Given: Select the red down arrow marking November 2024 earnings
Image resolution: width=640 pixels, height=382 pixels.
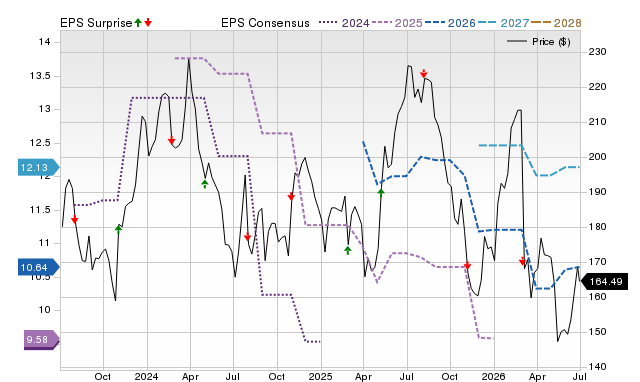Looking at the screenshot, I should click(291, 197).
